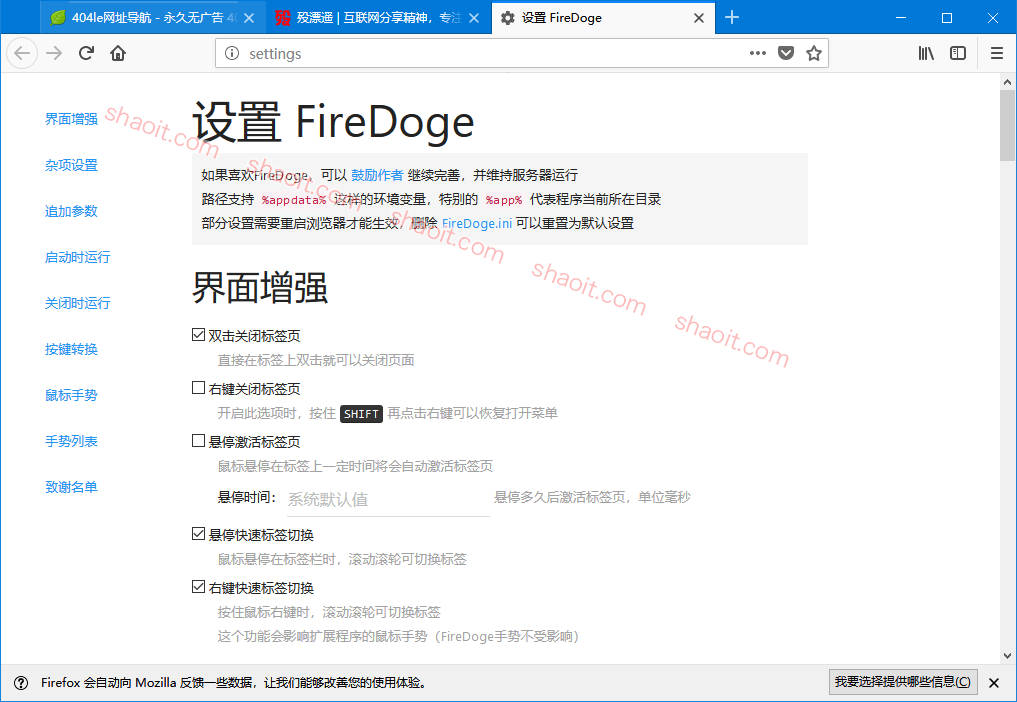Toggle 右键快速标签切换 checkbox
The image size is (1017, 702).
point(198,587)
